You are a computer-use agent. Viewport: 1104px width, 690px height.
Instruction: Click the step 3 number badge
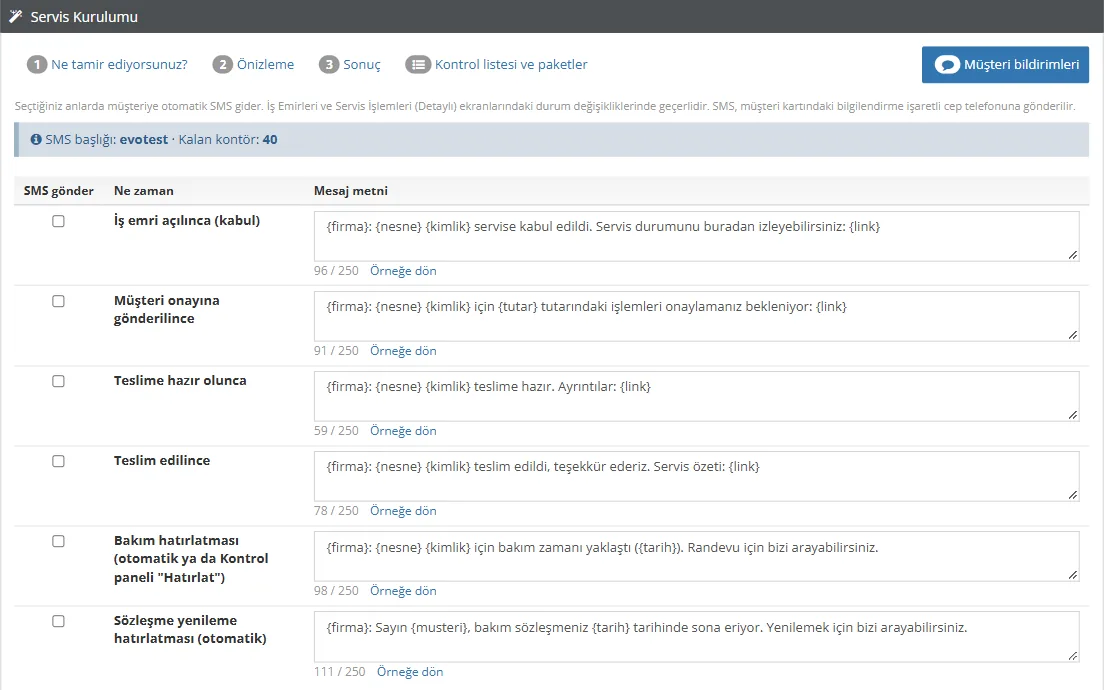329,65
